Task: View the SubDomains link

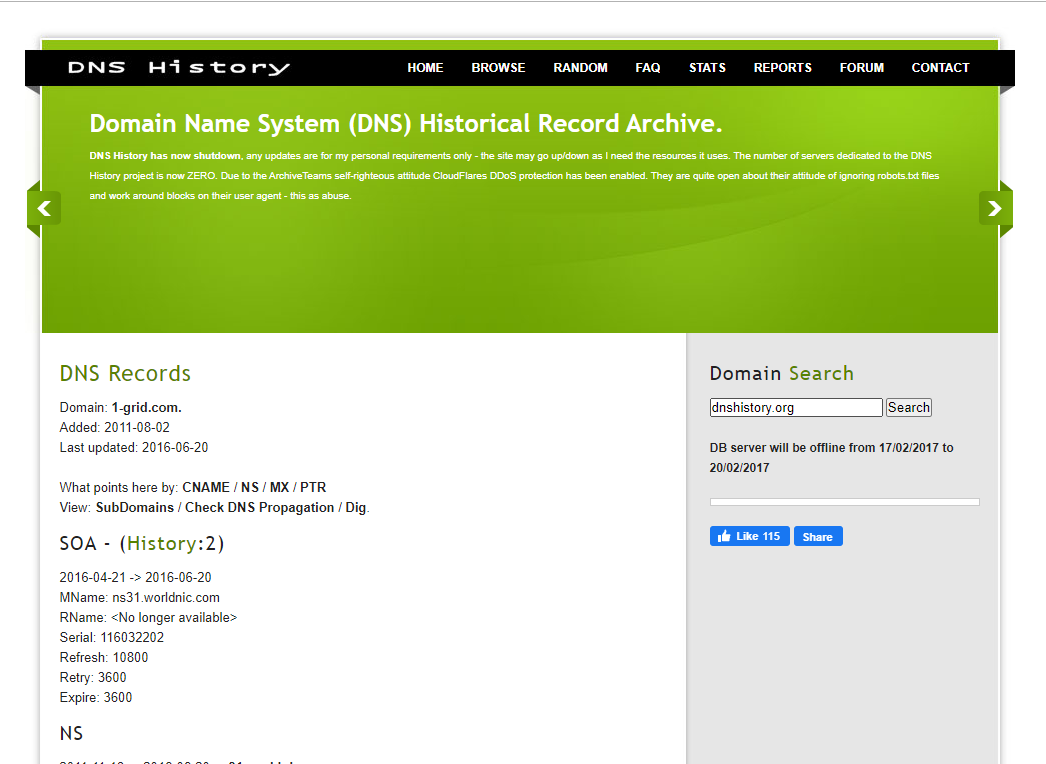Action: click(x=135, y=508)
